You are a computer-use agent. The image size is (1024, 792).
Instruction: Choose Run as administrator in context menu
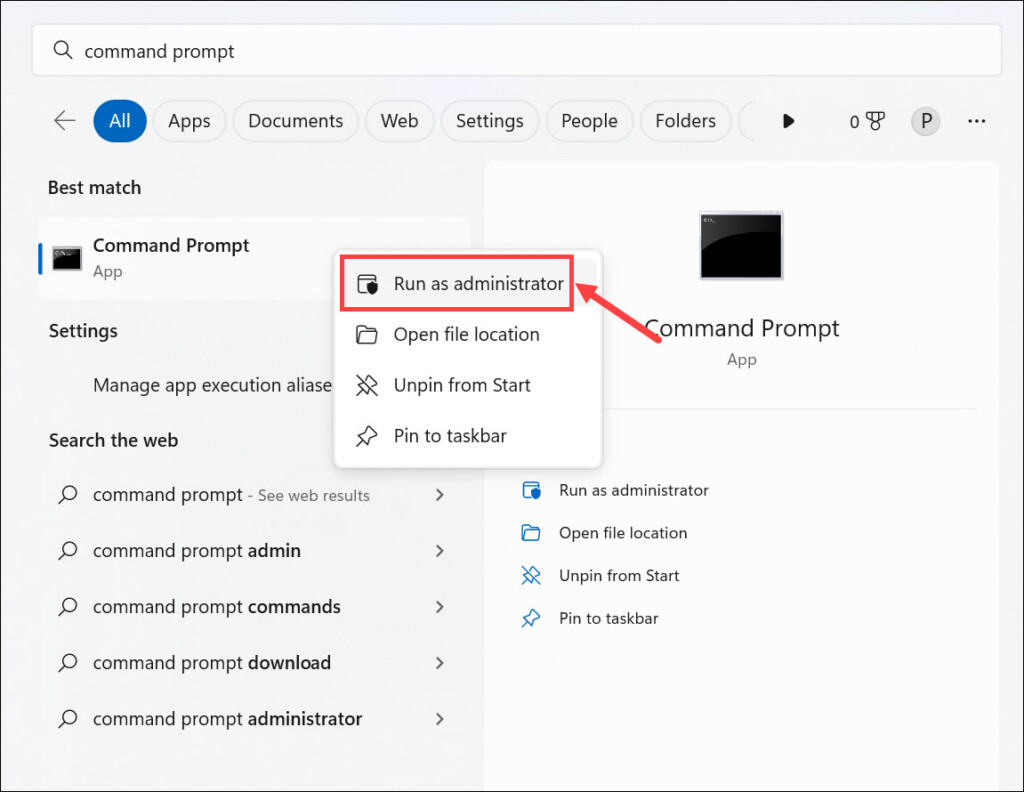(478, 284)
